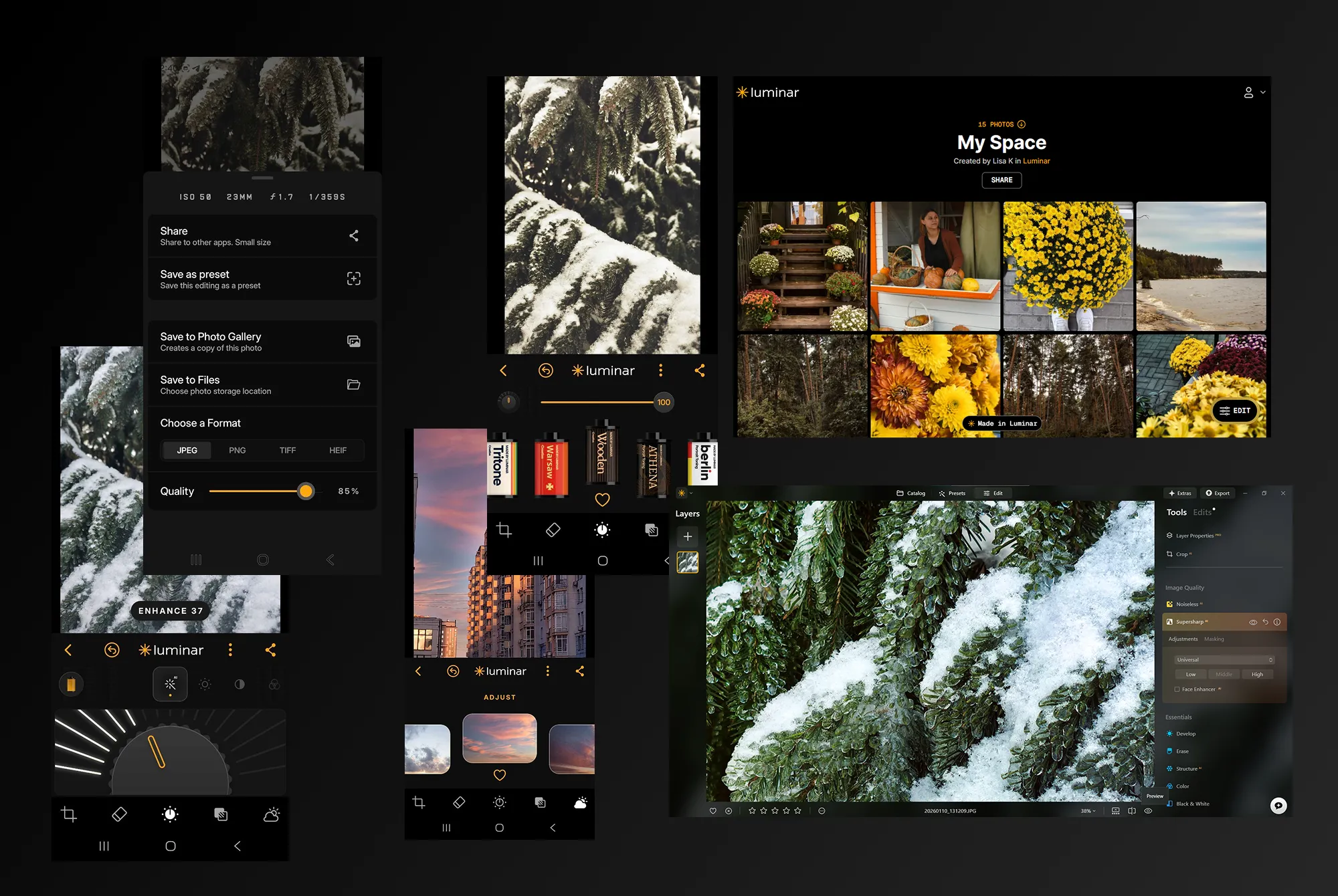Open the Erase tool in Essentials
The width and height of the screenshot is (1338, 896).
(x=1182, y=751)
